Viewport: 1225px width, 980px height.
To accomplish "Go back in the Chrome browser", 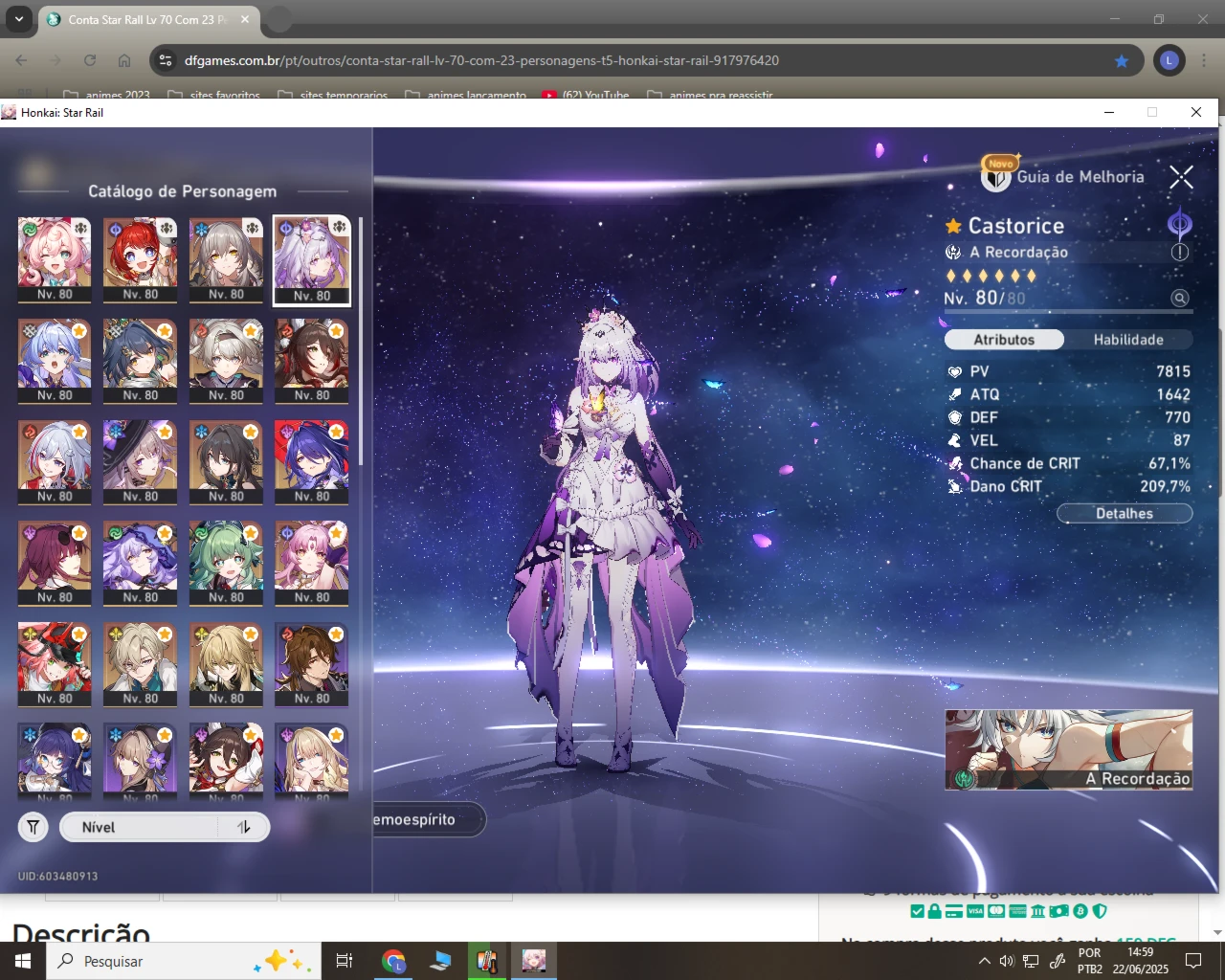I will 21,60.
